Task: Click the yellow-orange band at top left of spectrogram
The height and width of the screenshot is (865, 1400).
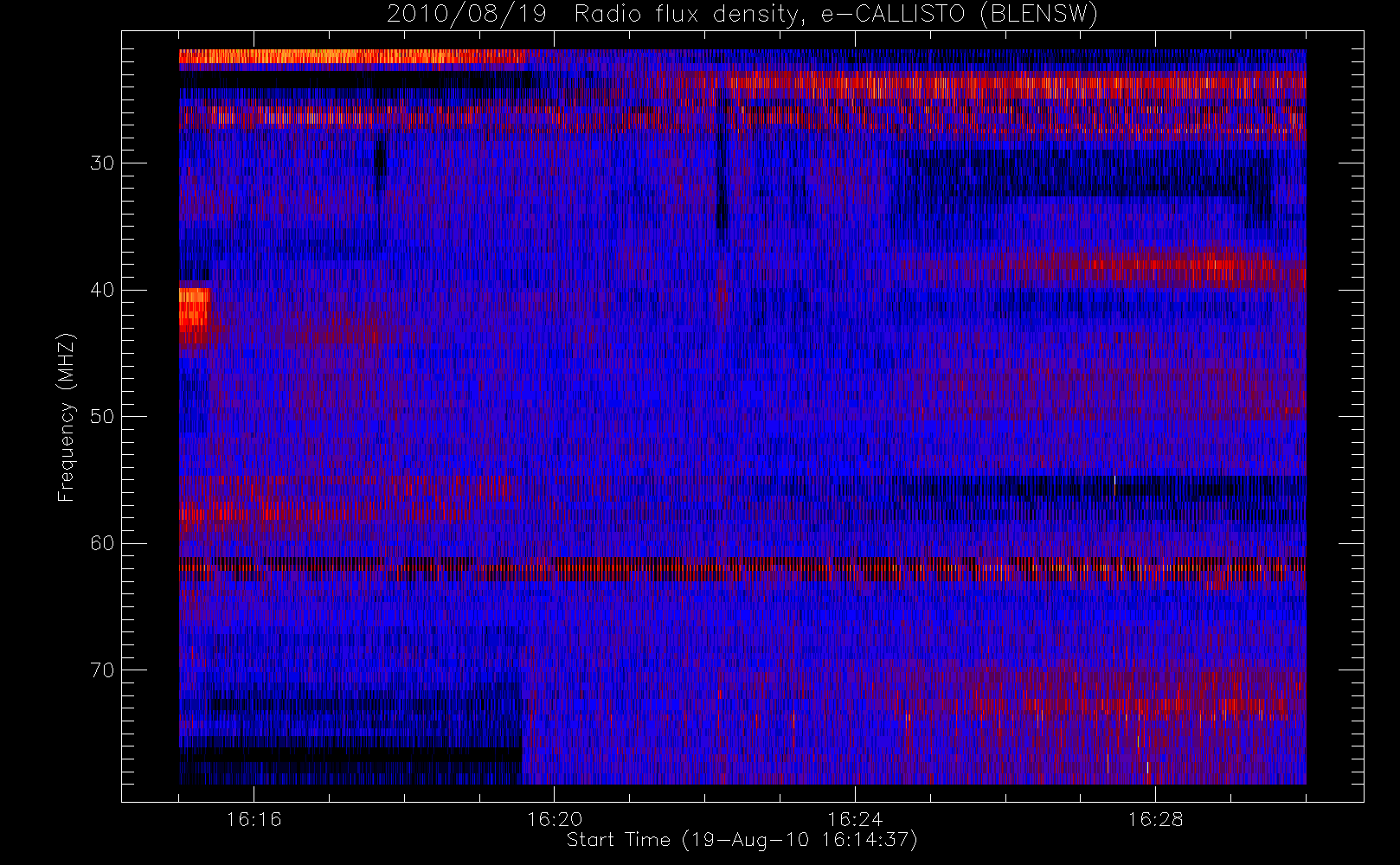Action: point(352,57)
